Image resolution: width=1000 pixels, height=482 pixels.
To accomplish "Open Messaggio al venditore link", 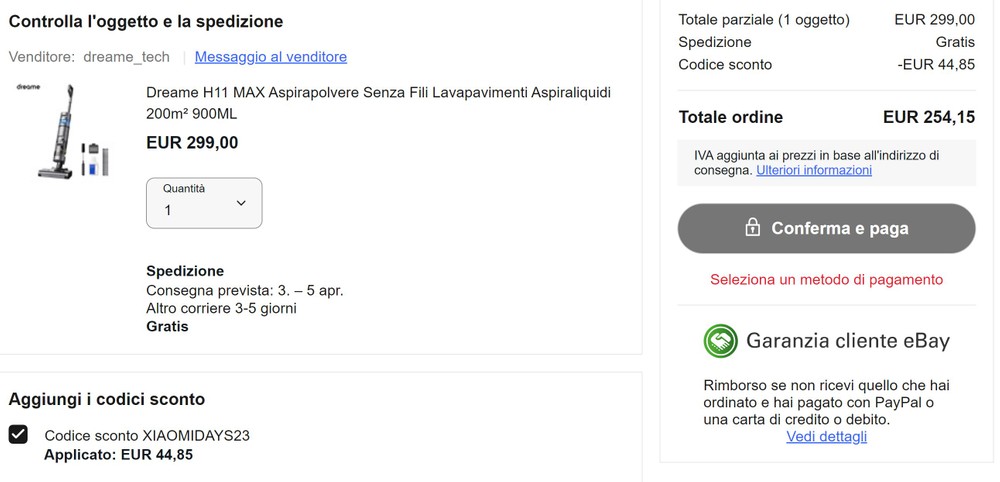I will 271,57.
